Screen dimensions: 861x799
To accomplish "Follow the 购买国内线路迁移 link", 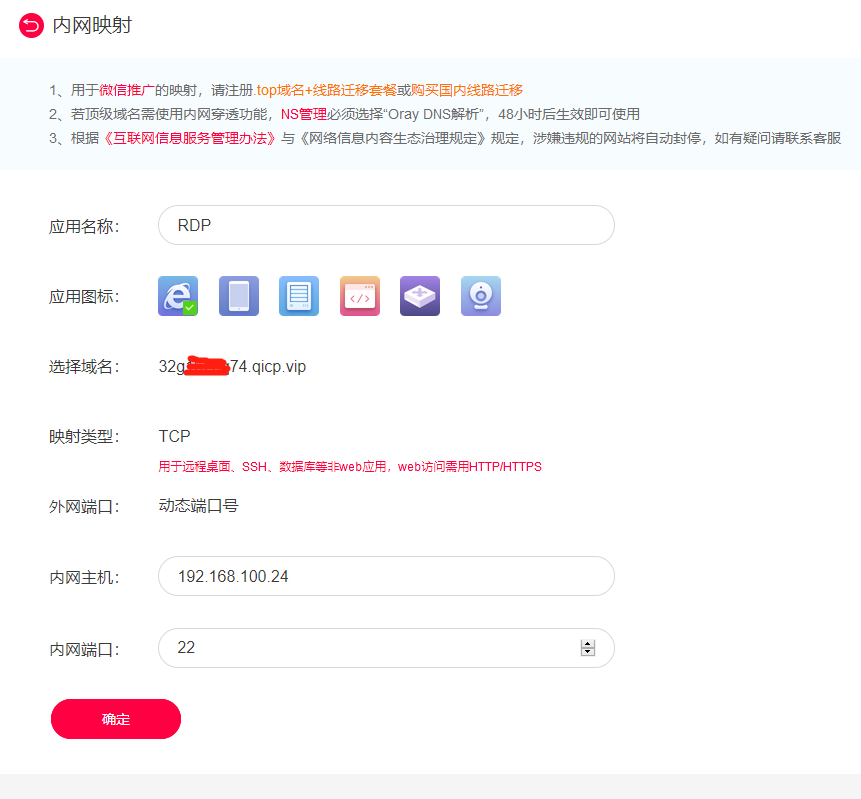I will pos(466,90).
